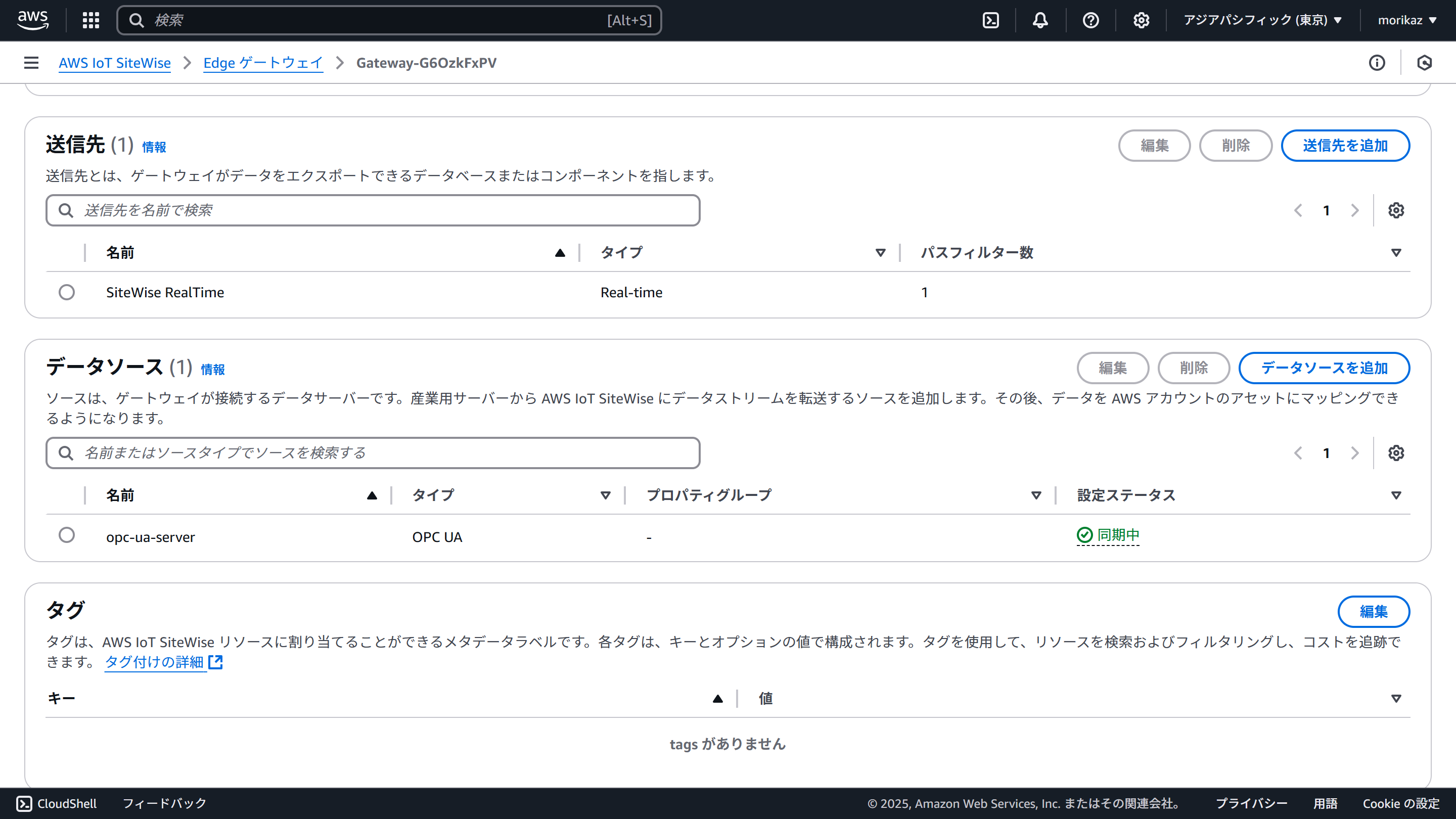The width and height of the screenshot is (1456, 819).
Task: Focus the data source search field
Action: coord(373,453)
